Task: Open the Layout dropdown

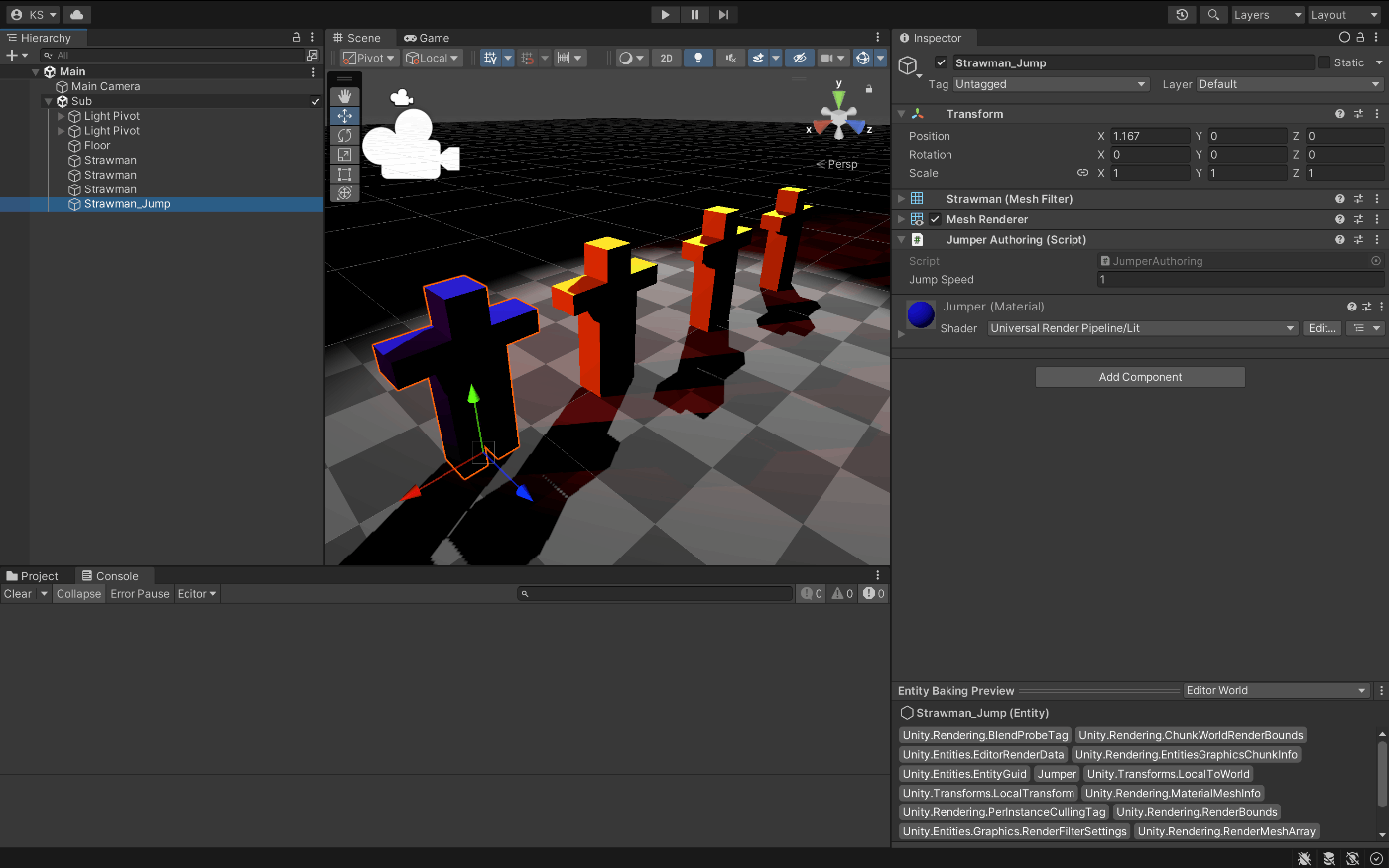Action: (x=1344, y=15)
